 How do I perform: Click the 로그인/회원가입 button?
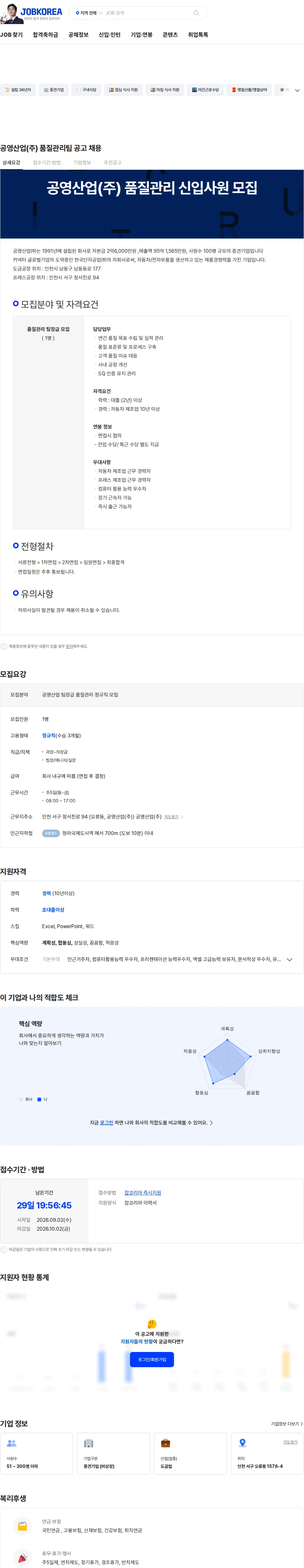pyautogui.click(x=152, y=1359)
